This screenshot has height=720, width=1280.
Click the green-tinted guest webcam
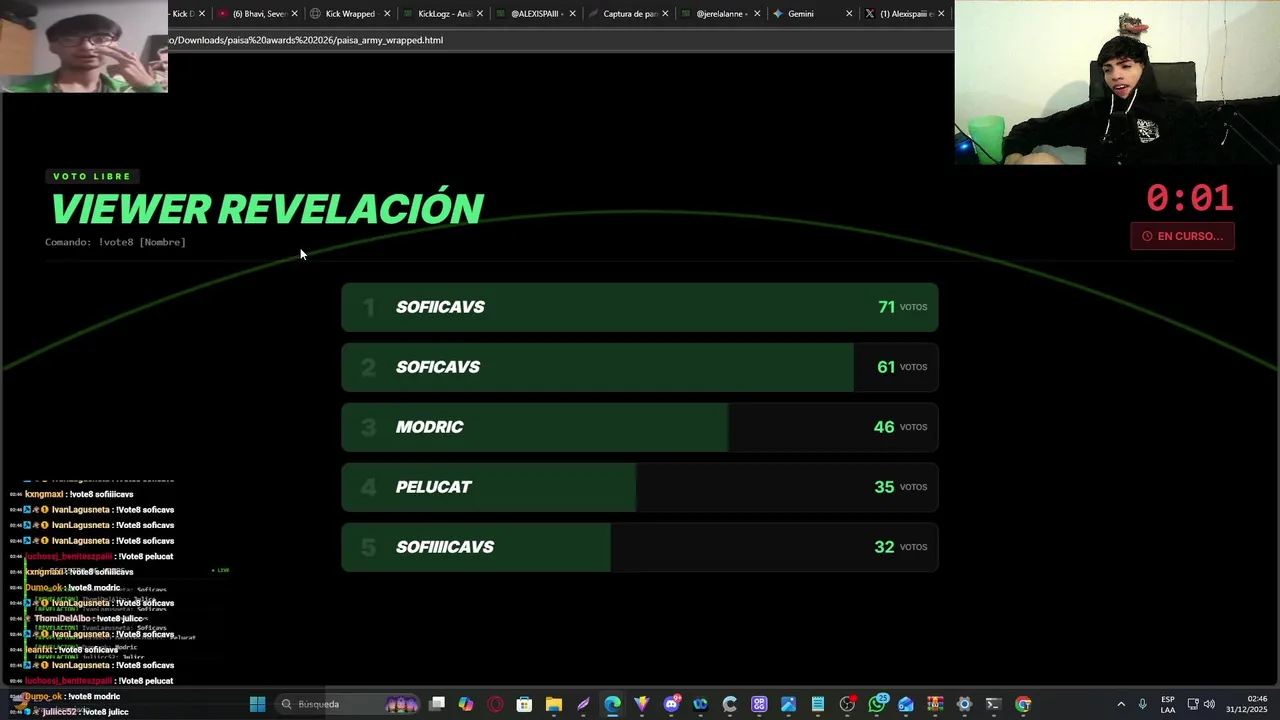pyautogui.click(x=84, y=46)
